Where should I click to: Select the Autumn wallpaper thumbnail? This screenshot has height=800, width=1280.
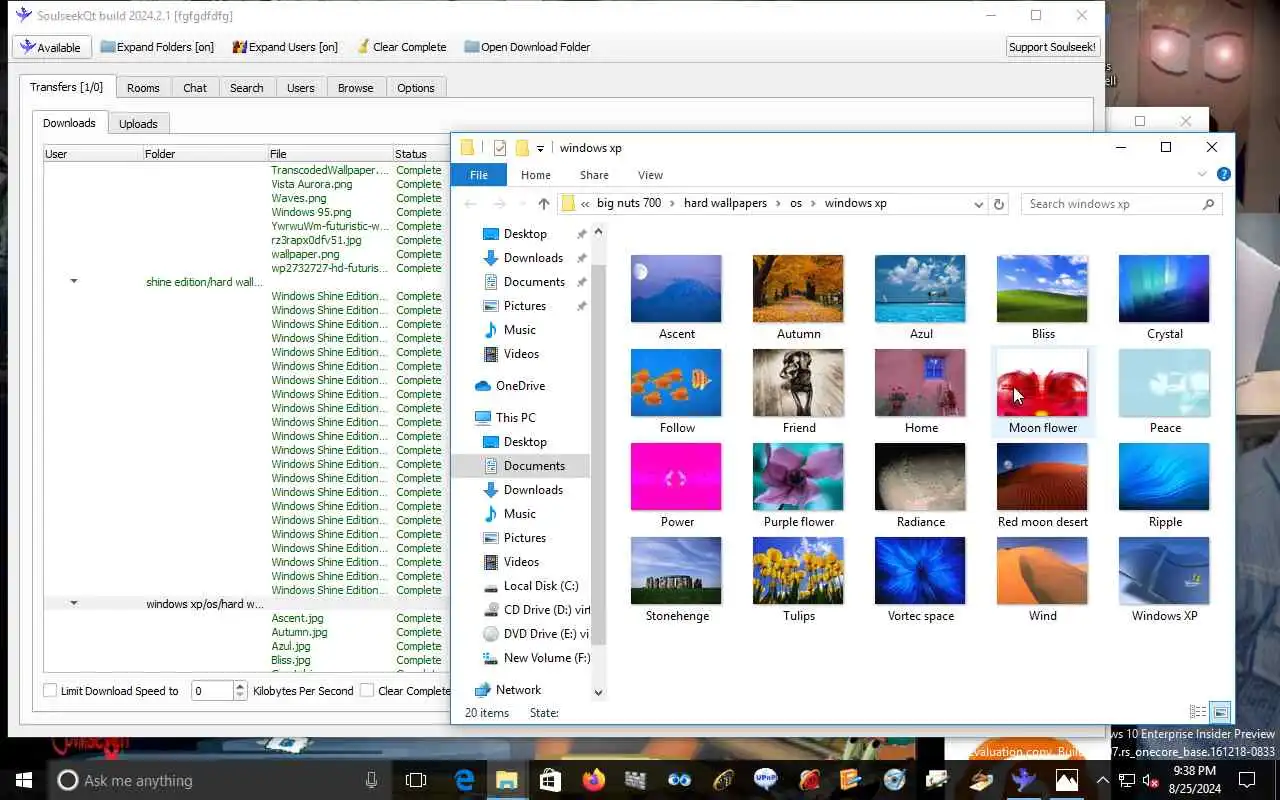[798, 289]
